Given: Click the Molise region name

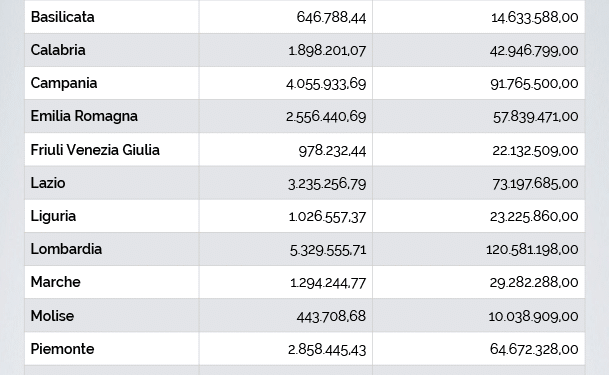Looking at the screenshot, I should (x=52, y=316).
